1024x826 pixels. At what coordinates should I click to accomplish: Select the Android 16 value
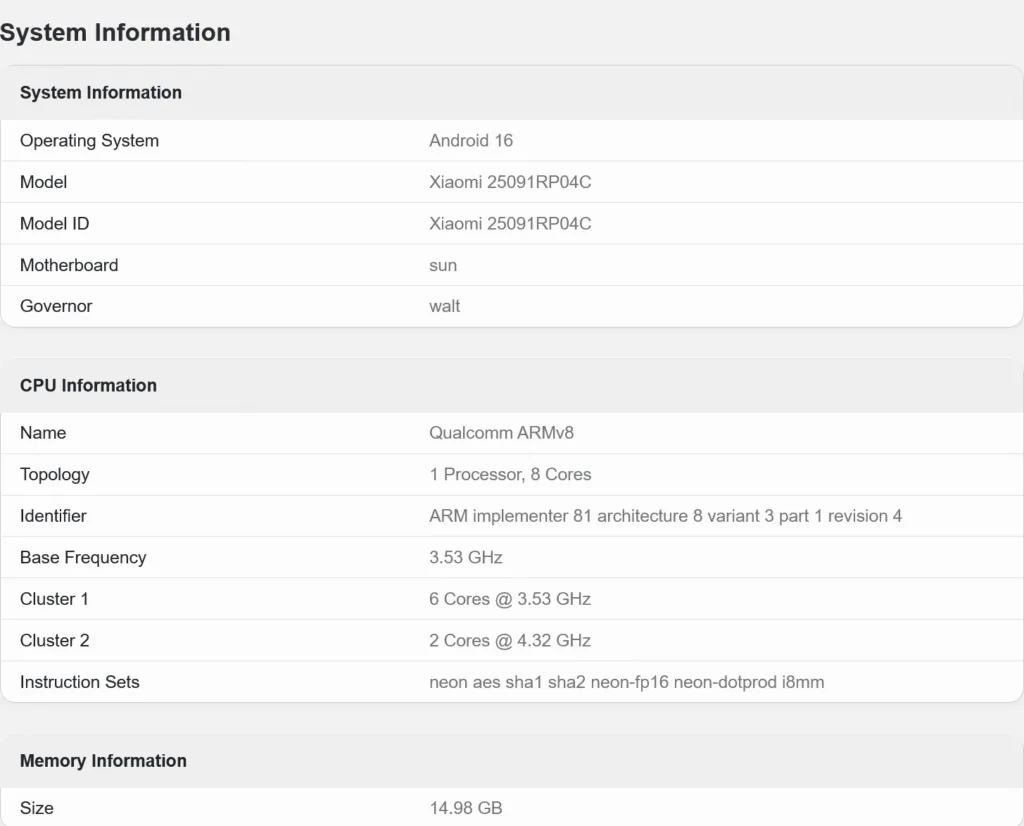(x=471, y=140)
